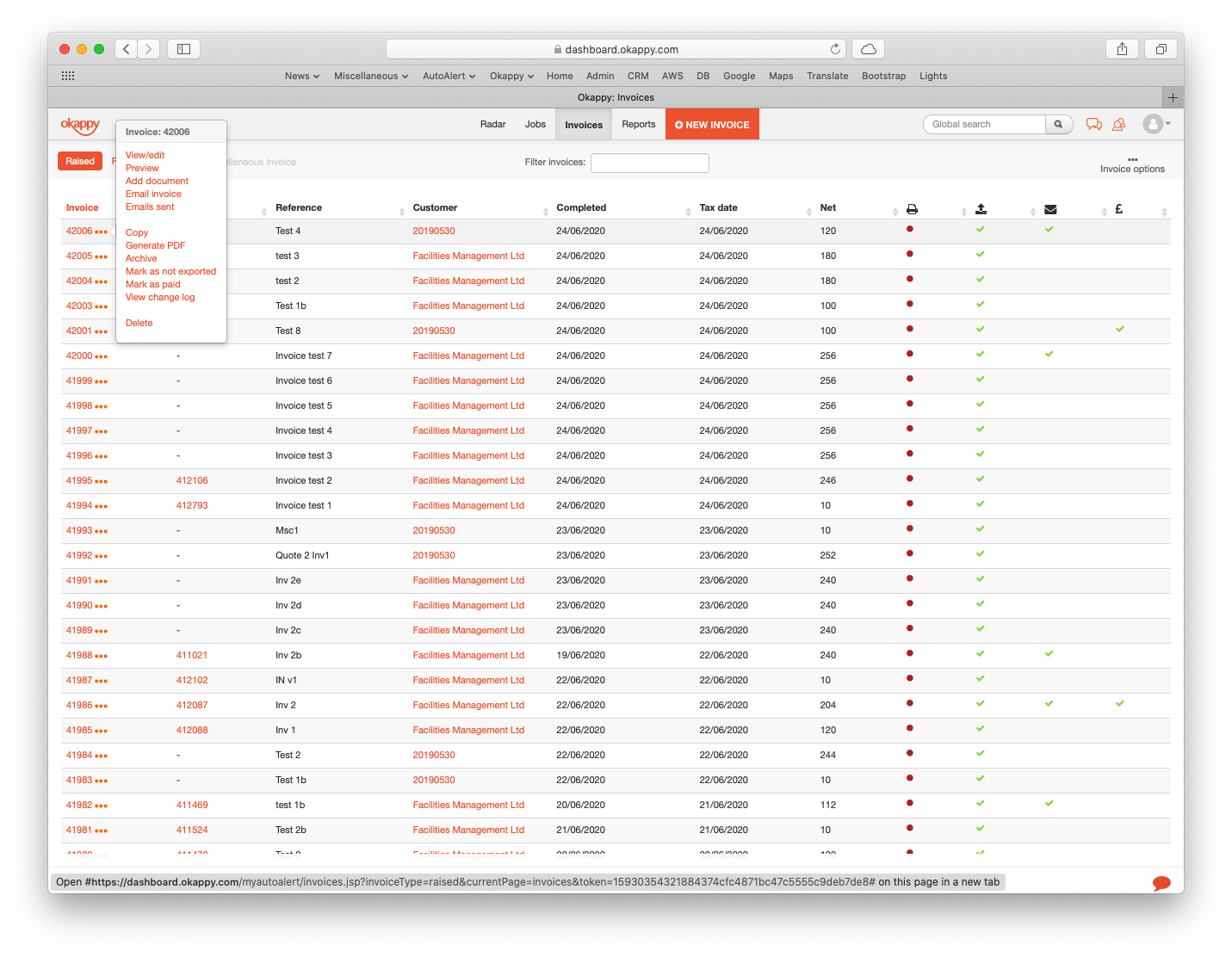
Task: Click the paid checkmark for invoice 42001
Action: [1120, 329]
